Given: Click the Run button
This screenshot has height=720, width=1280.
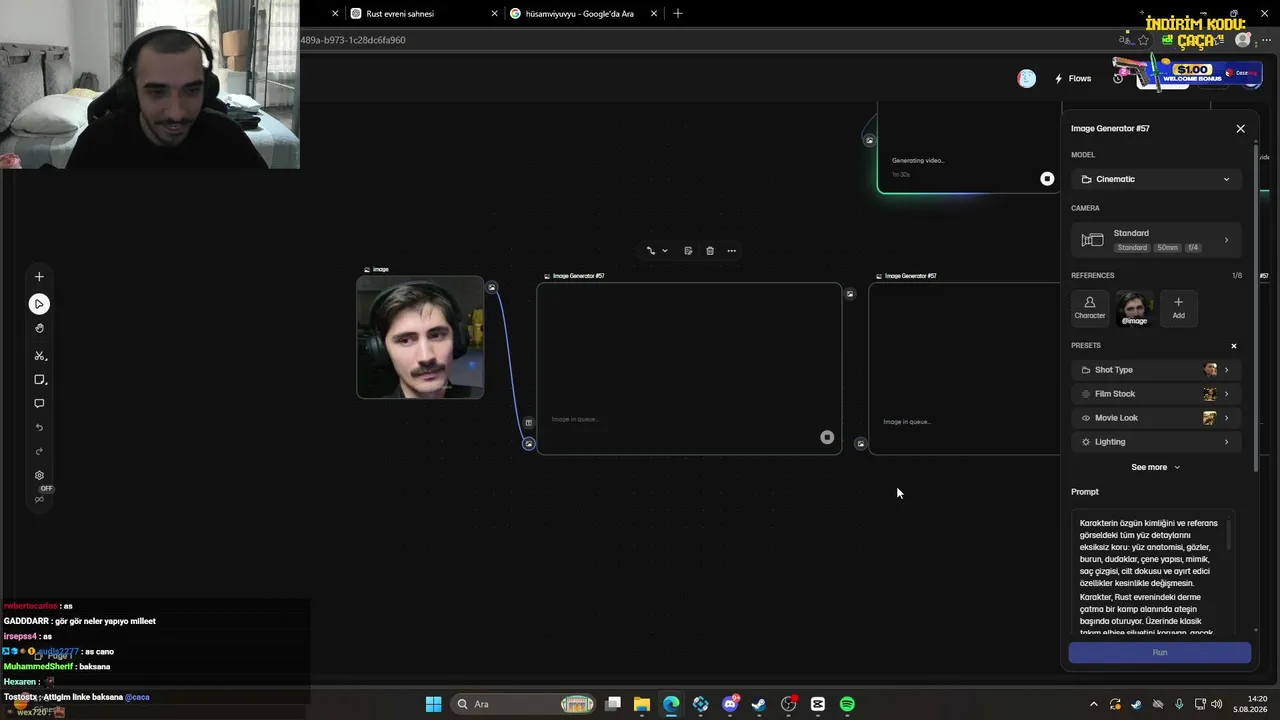Looking at the screenshot, I should (x=1159, y=653).
